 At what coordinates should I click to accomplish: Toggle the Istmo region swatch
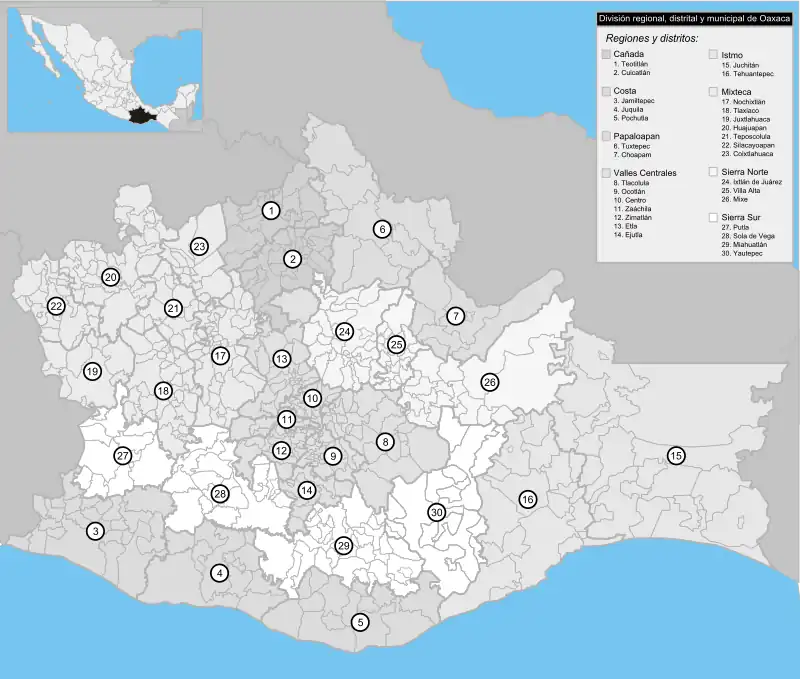[712, 54]
